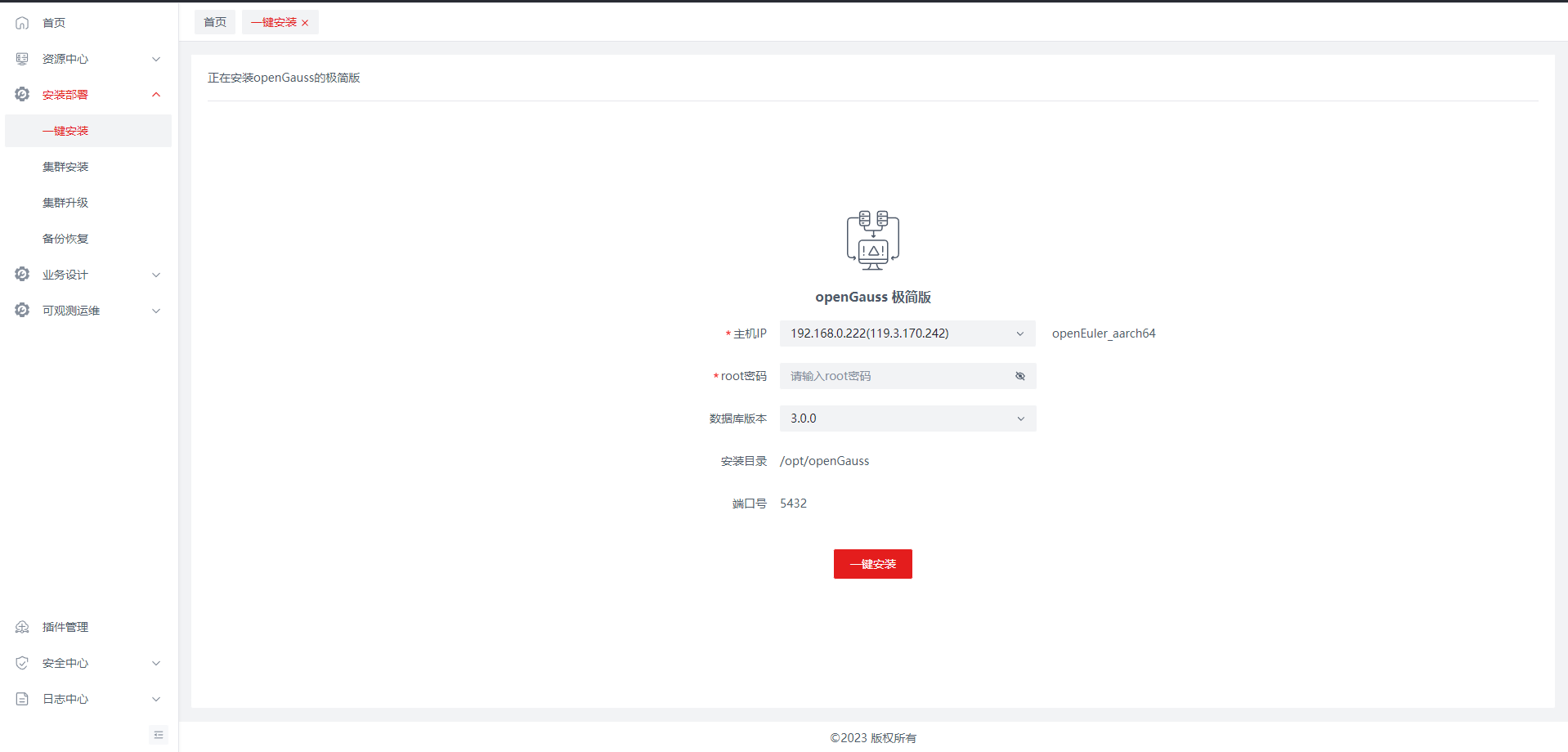The height and width of the screenshot is (752, 1568).
Task: Click the 安装部署 gear icon
Action: 22,95
